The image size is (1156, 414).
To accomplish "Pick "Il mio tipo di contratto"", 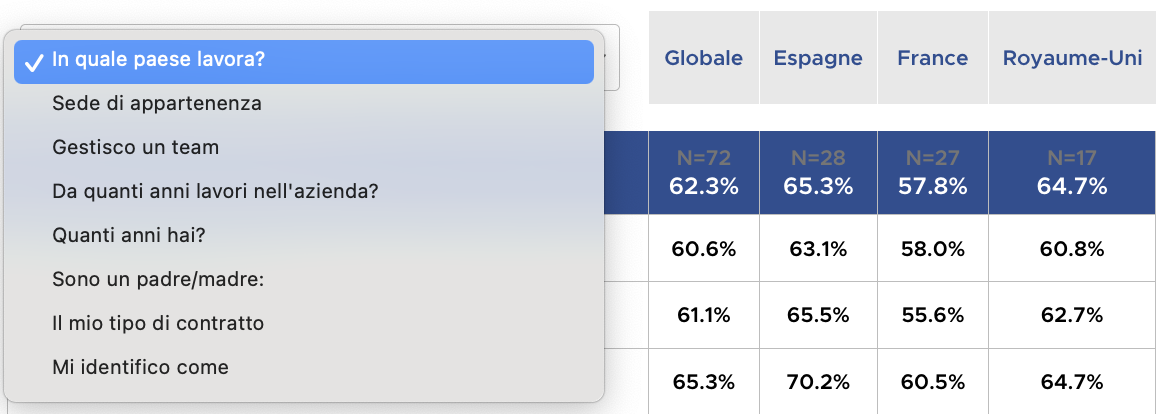I will [158, 324].
